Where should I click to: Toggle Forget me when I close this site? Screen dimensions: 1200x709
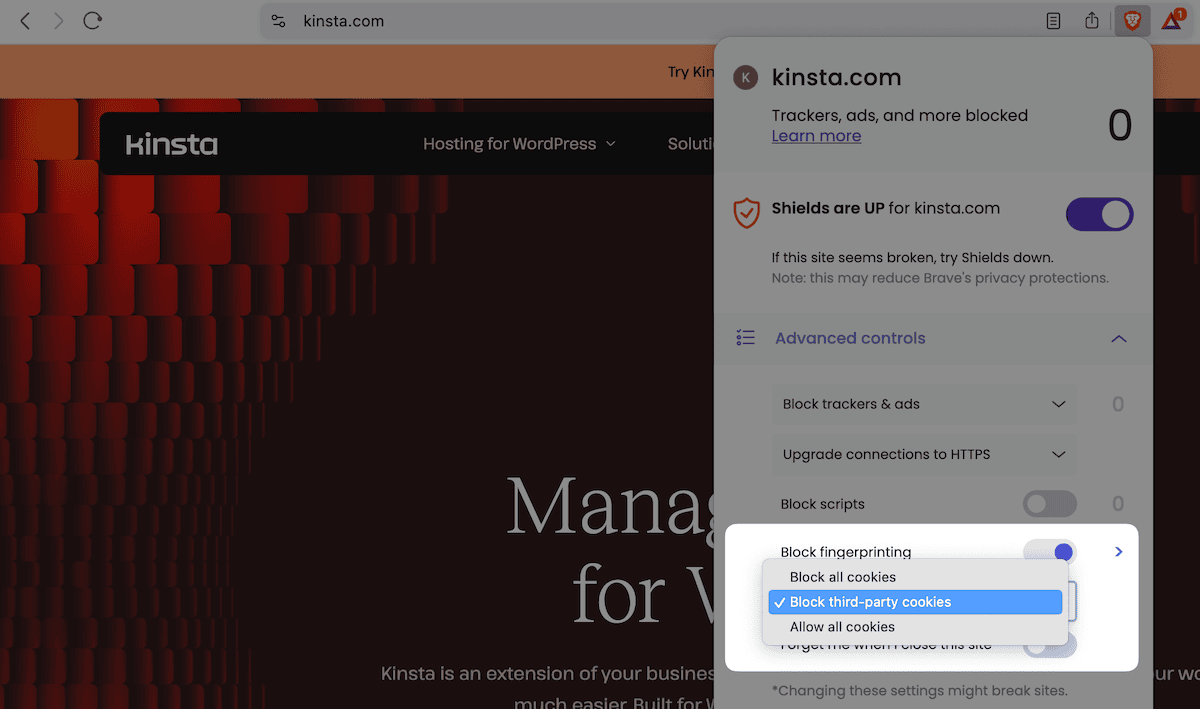(1050, 645)
